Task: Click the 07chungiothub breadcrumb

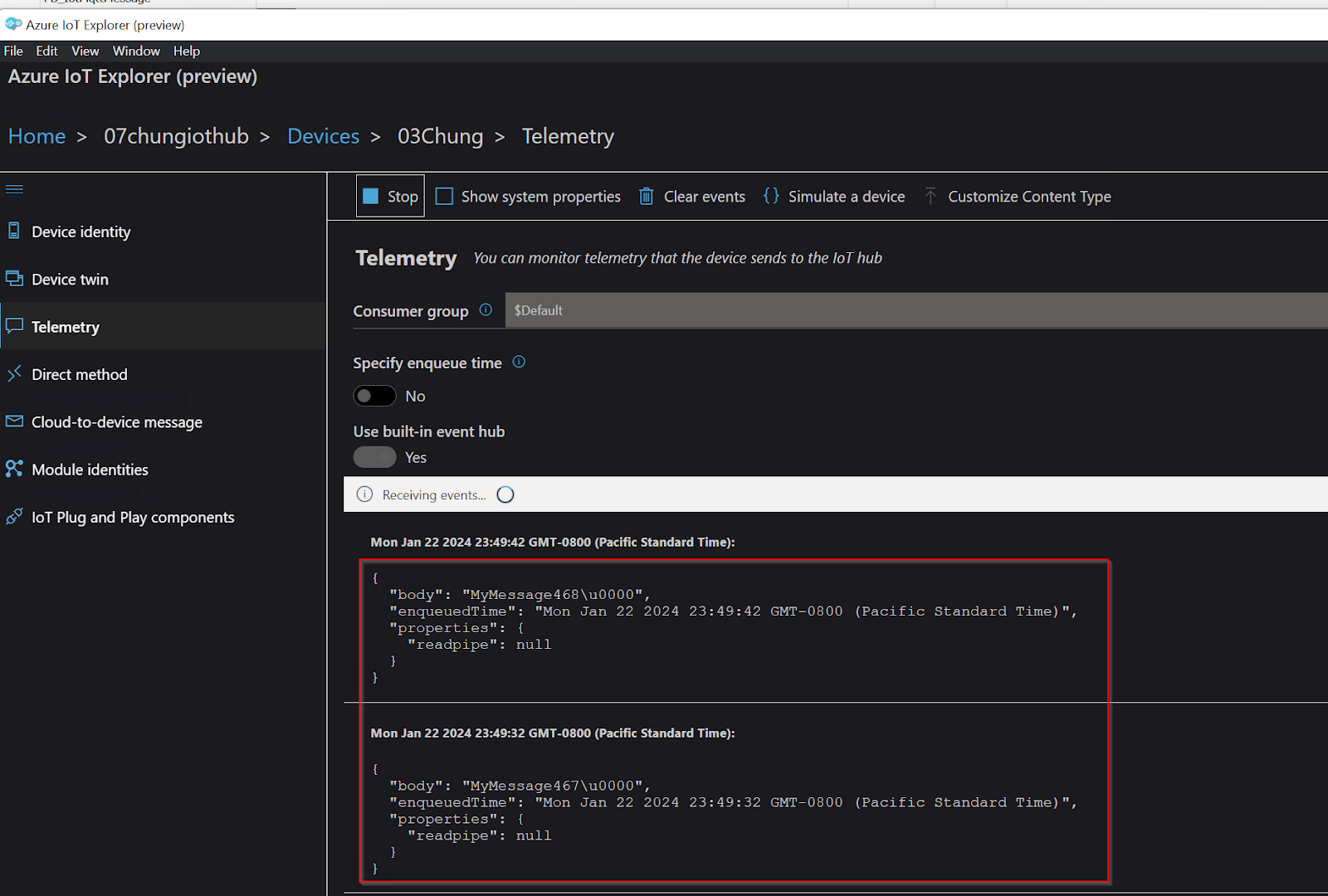Action: coord(176,136)
